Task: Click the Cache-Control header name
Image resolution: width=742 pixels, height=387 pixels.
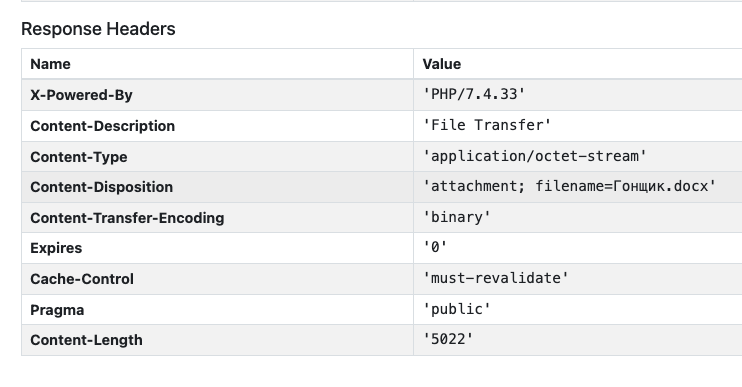Action: (82, 279)
